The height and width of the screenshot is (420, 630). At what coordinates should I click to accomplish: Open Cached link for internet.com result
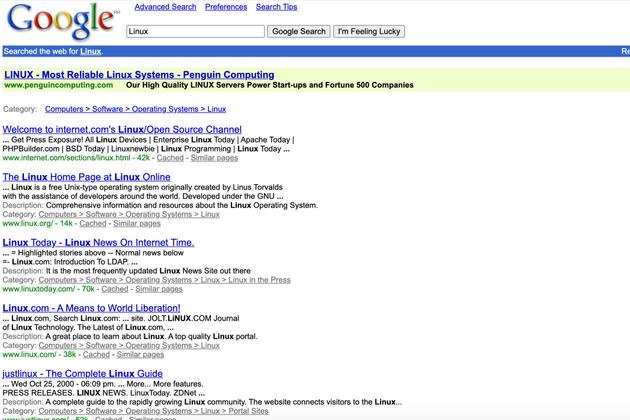(x=170, y=158)
